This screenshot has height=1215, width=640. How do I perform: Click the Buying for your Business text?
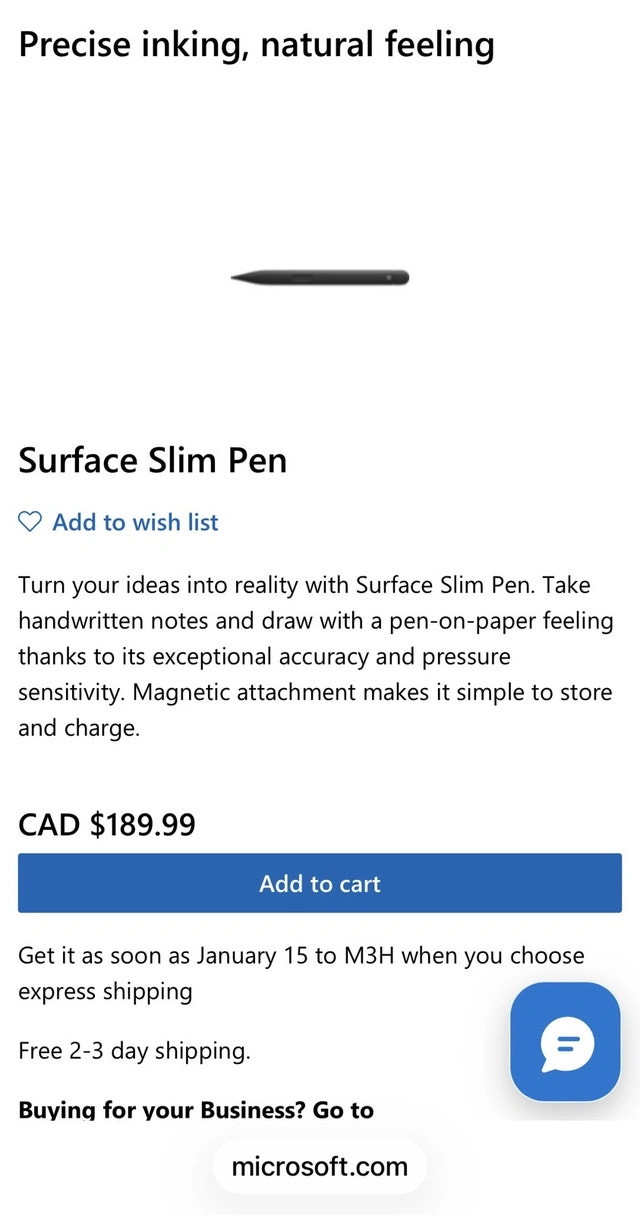196,1109
